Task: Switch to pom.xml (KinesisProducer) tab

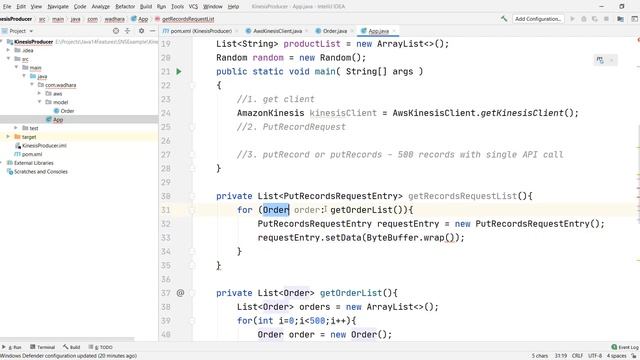Action: [x=198, y=31]
